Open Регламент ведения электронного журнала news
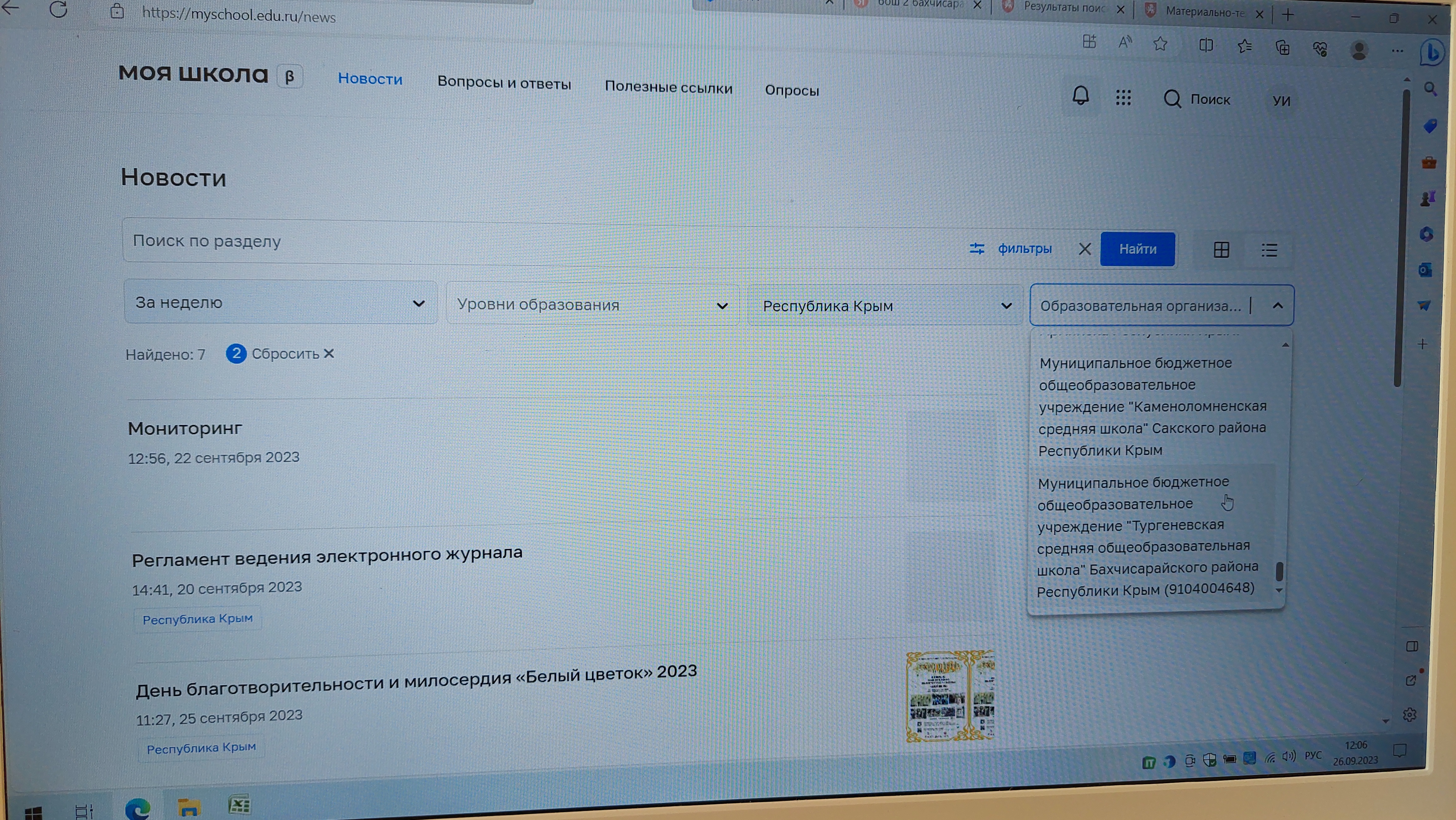The width and height of the screenshot is (1456, 820). [x=327, y=556]
